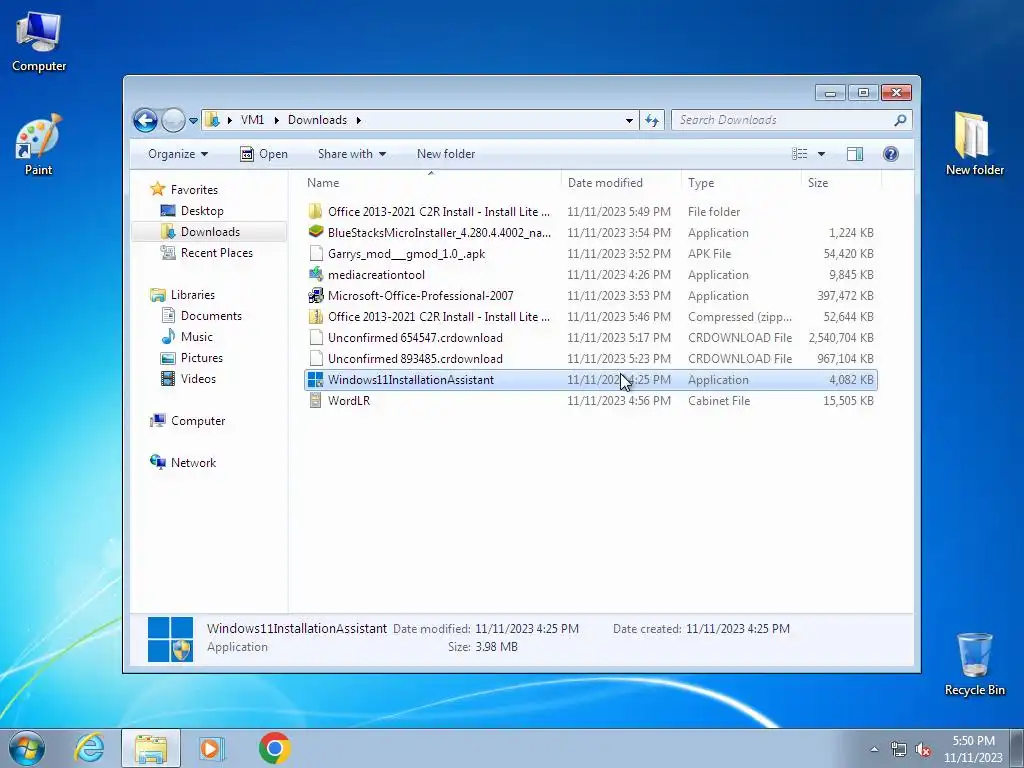This screenshot has width=1024, height=768.
Task: Open the address bar history dropdown
Action: click(x=629, y=121)
